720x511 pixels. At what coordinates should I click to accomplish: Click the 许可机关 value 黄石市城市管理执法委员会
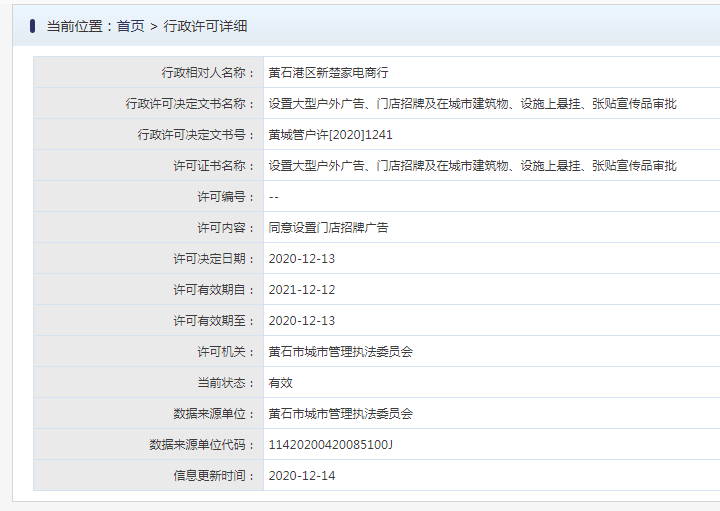click(x=341, y=352)
